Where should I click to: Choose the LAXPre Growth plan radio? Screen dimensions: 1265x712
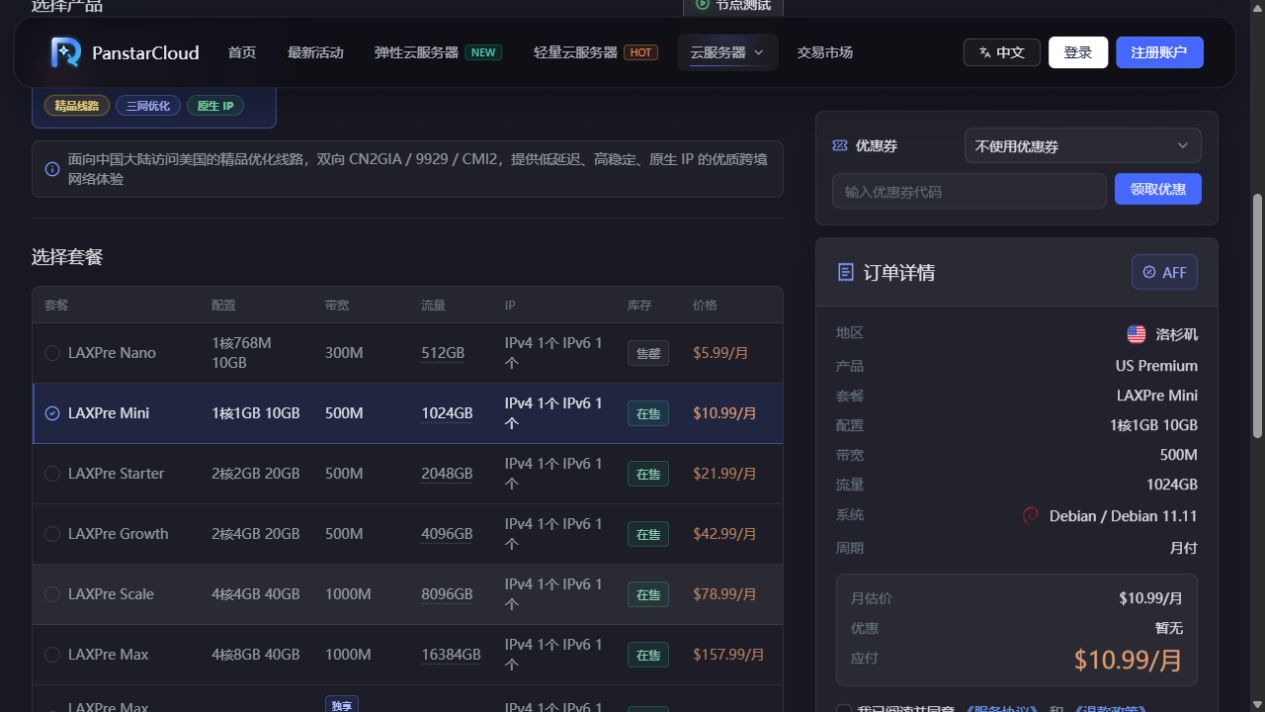pos(52,534)
